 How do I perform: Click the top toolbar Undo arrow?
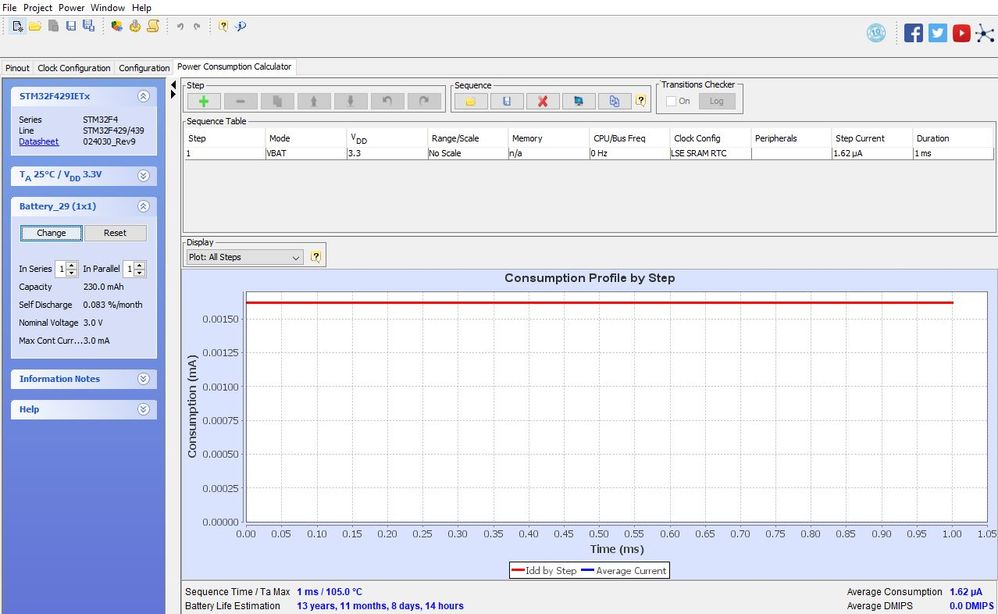(180, 26)
